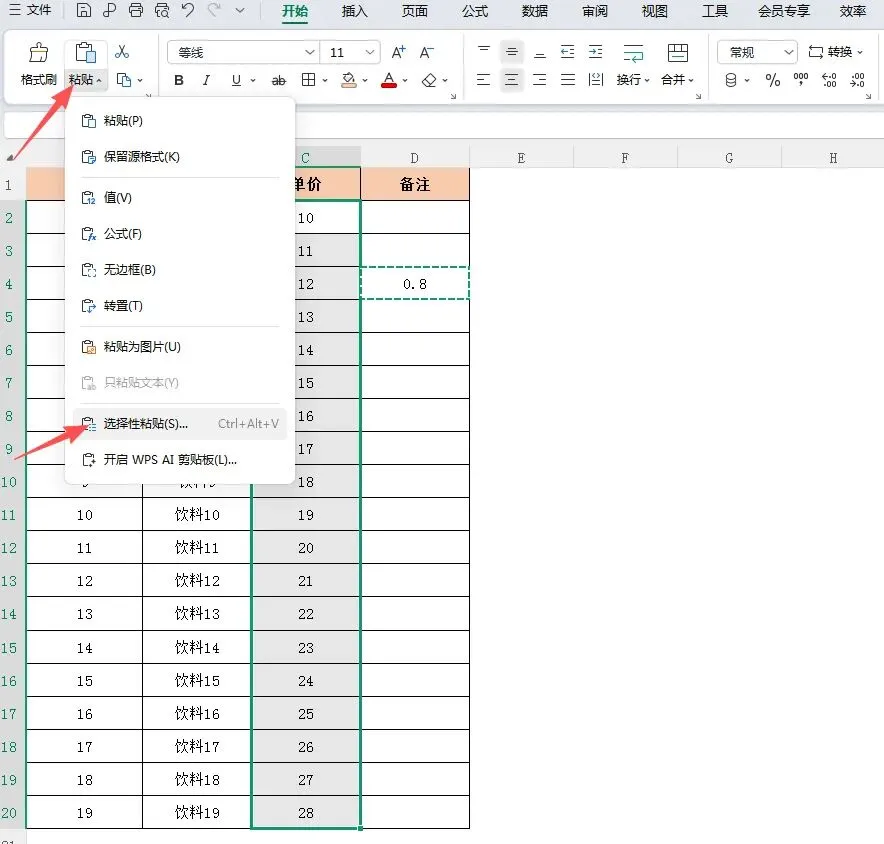Choose Paste as Picture (粘贴为图片) item
The width and height of the screenshot is (884, 844).
pyautogui.click(x=180, y=347)
